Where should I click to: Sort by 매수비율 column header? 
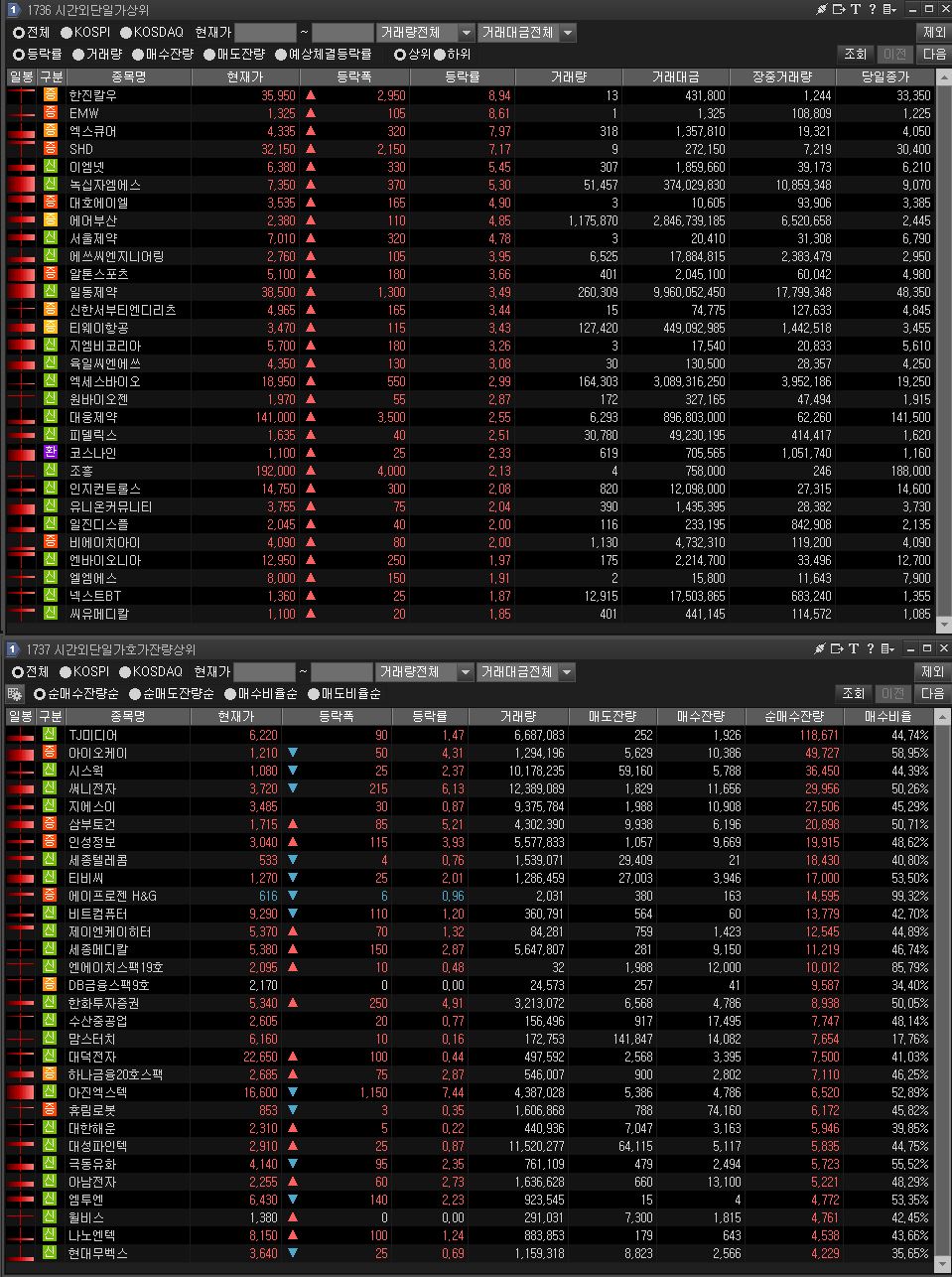click(x=887, y=716)
